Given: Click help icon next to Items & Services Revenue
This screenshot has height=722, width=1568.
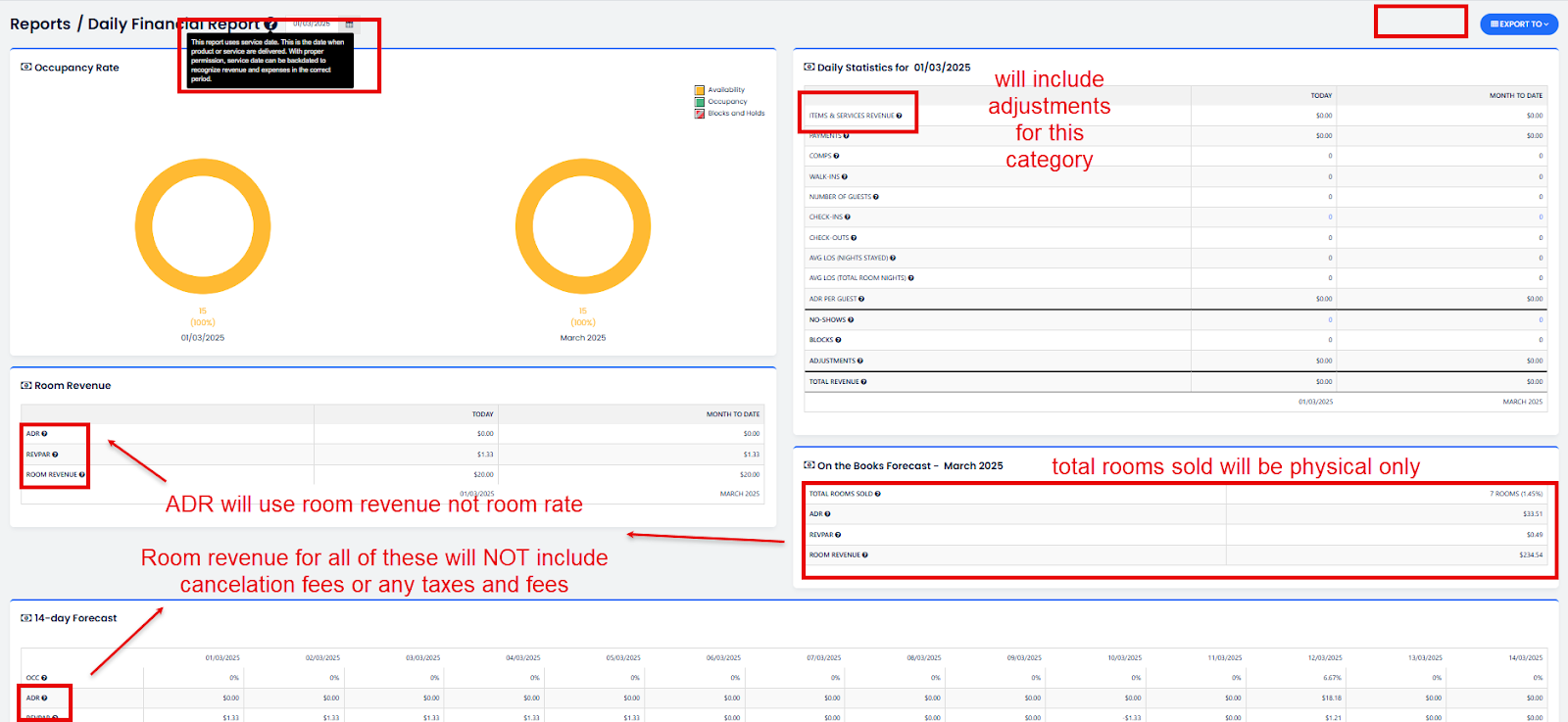Looking at the screenshot, I should pos(899,116).
